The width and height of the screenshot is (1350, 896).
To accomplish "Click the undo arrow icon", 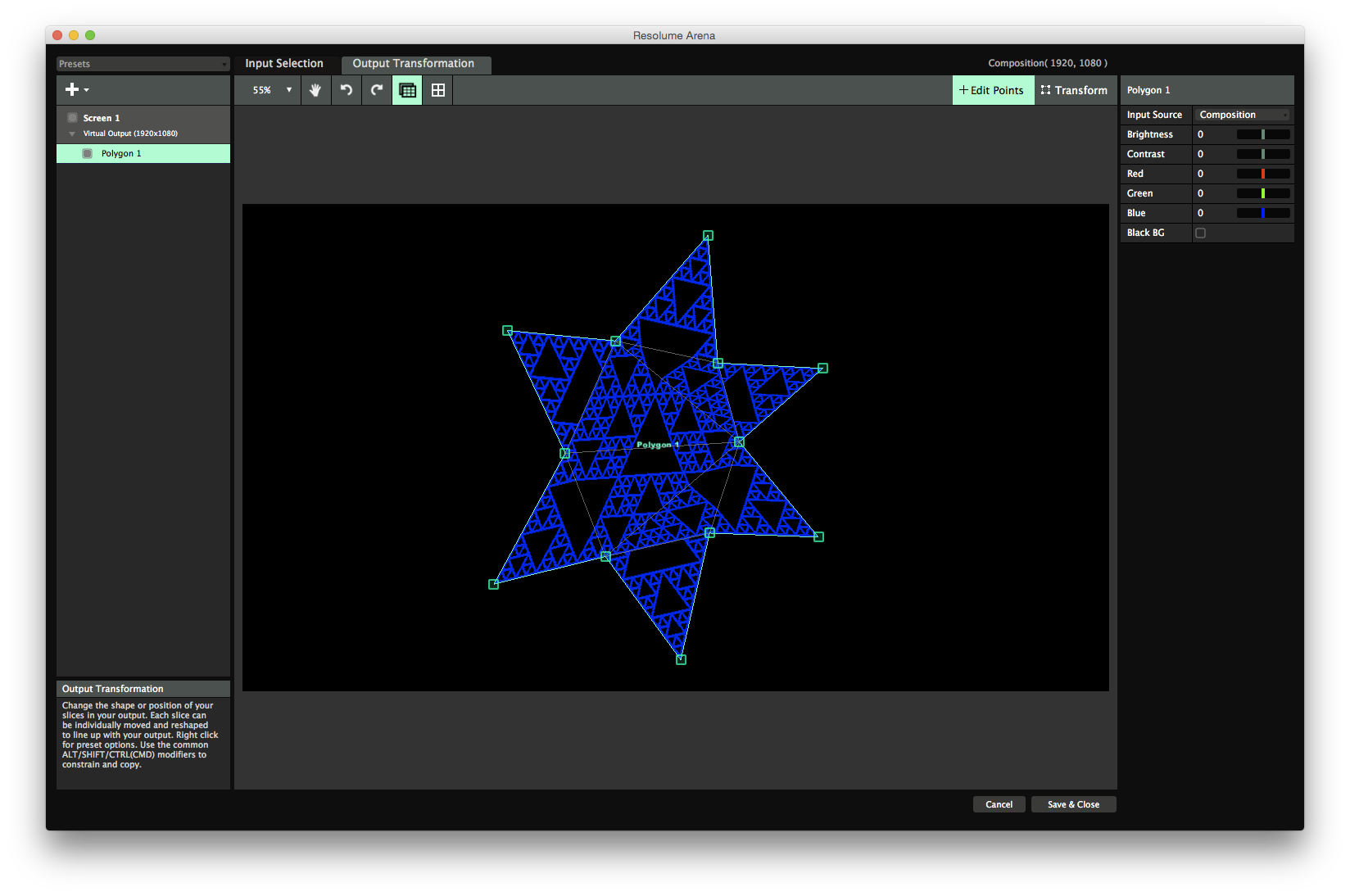I will coord(347,90).
